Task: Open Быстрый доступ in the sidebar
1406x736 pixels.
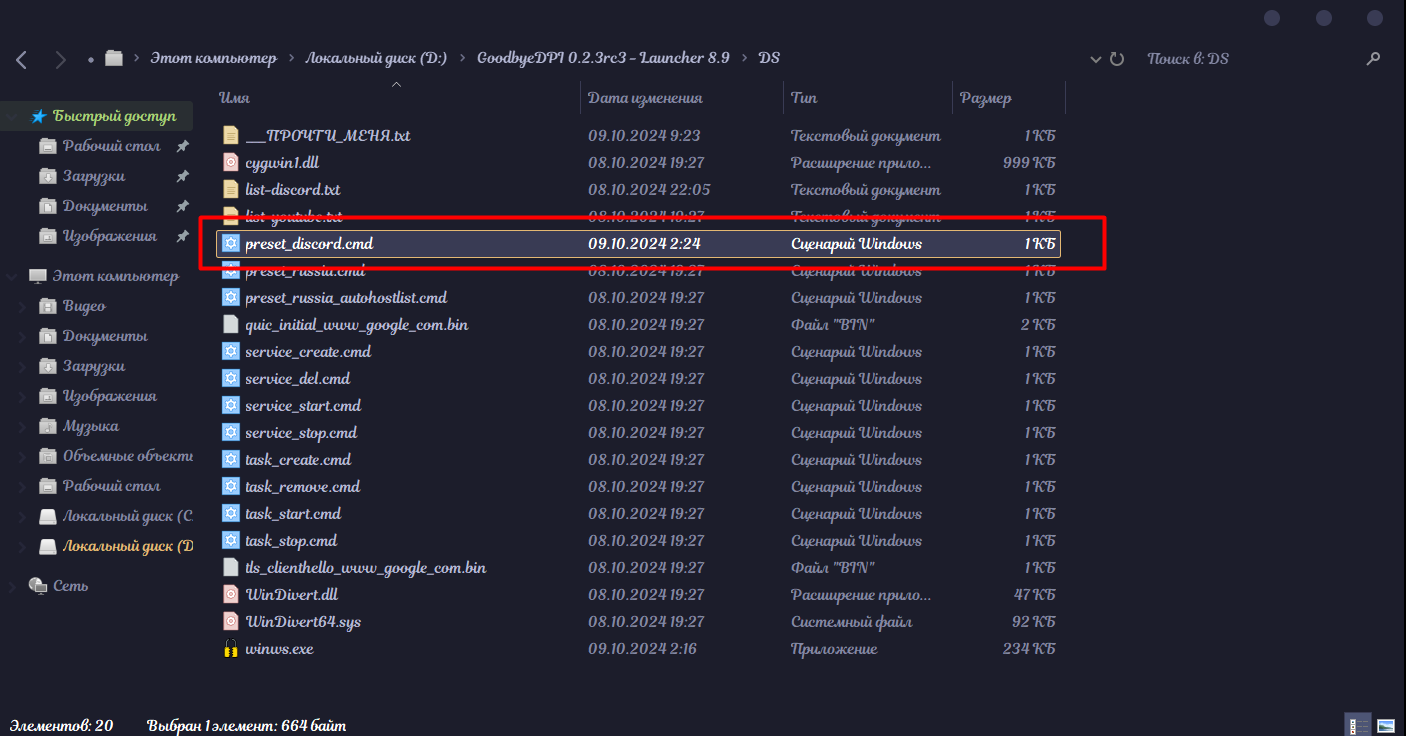Action: 114,116
